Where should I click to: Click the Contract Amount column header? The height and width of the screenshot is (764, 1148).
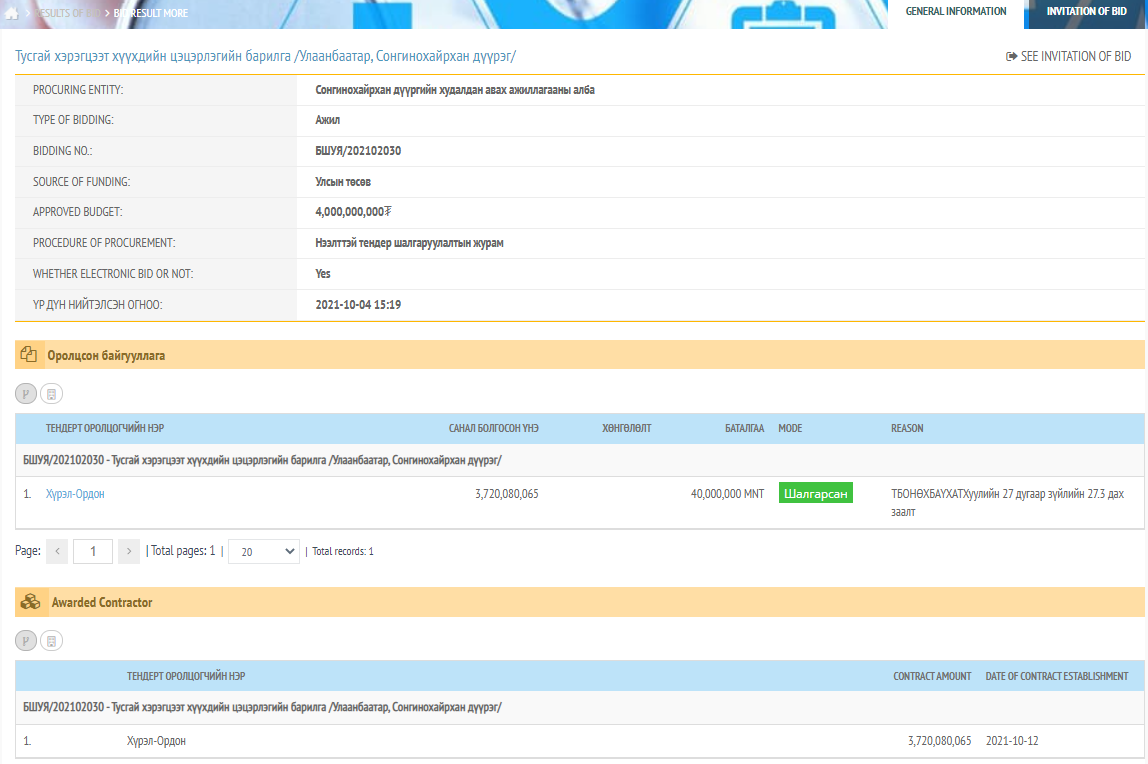click(931, 676)
